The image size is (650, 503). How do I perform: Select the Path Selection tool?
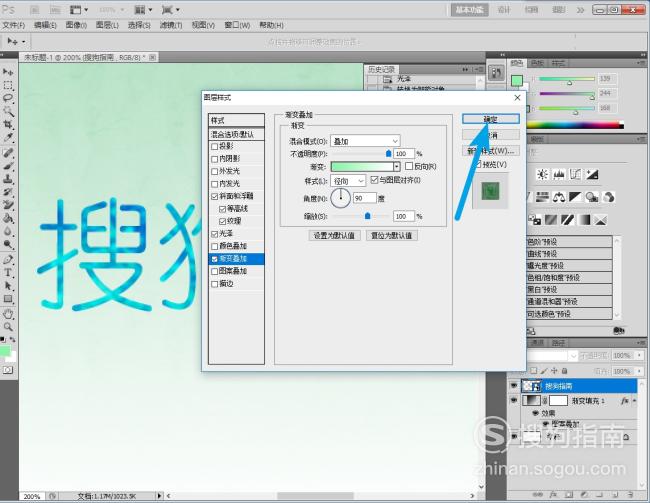coord(8,286)
